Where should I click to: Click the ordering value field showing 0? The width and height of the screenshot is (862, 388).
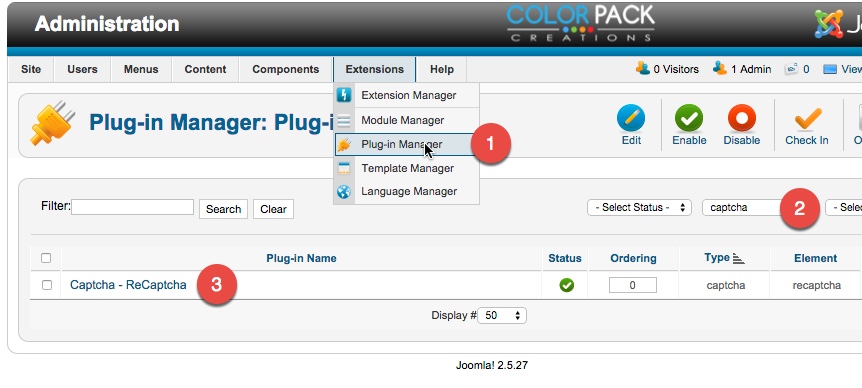[632, 285]
